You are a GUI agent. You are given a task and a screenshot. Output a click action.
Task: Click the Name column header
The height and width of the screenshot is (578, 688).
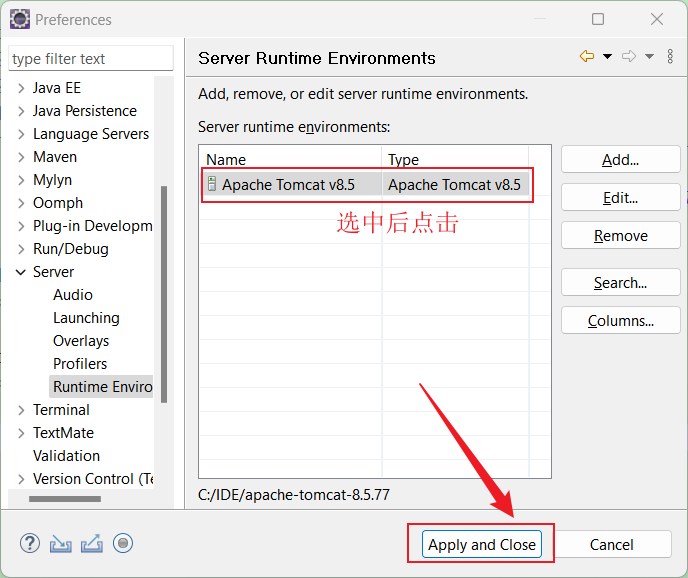tap(290, 159)
